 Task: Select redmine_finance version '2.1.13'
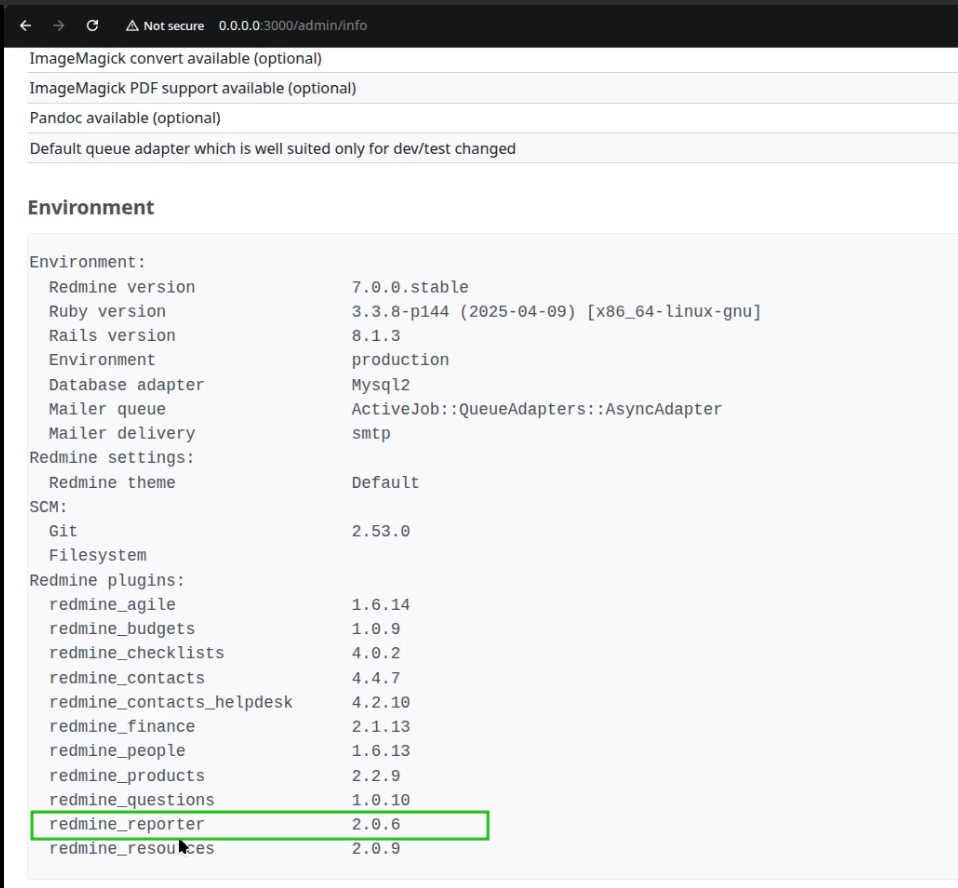(x=381, y=727)
